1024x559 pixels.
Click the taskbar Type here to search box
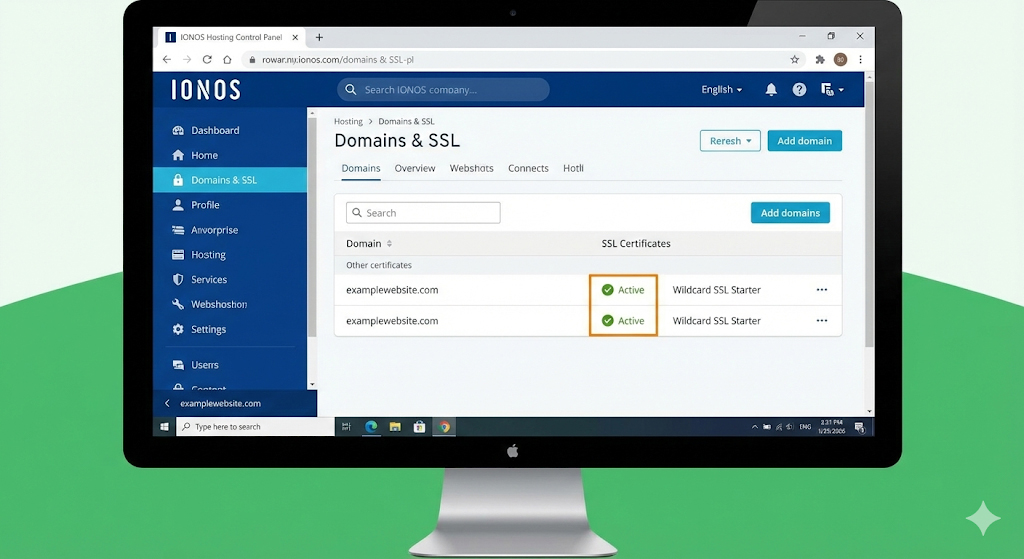coord(255,426)
